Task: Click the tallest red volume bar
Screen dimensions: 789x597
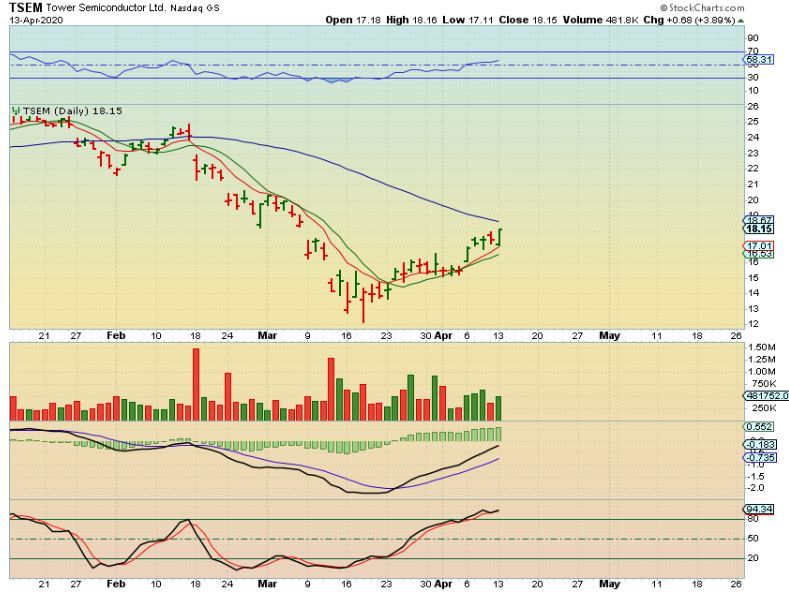Action: click(196, 385)
